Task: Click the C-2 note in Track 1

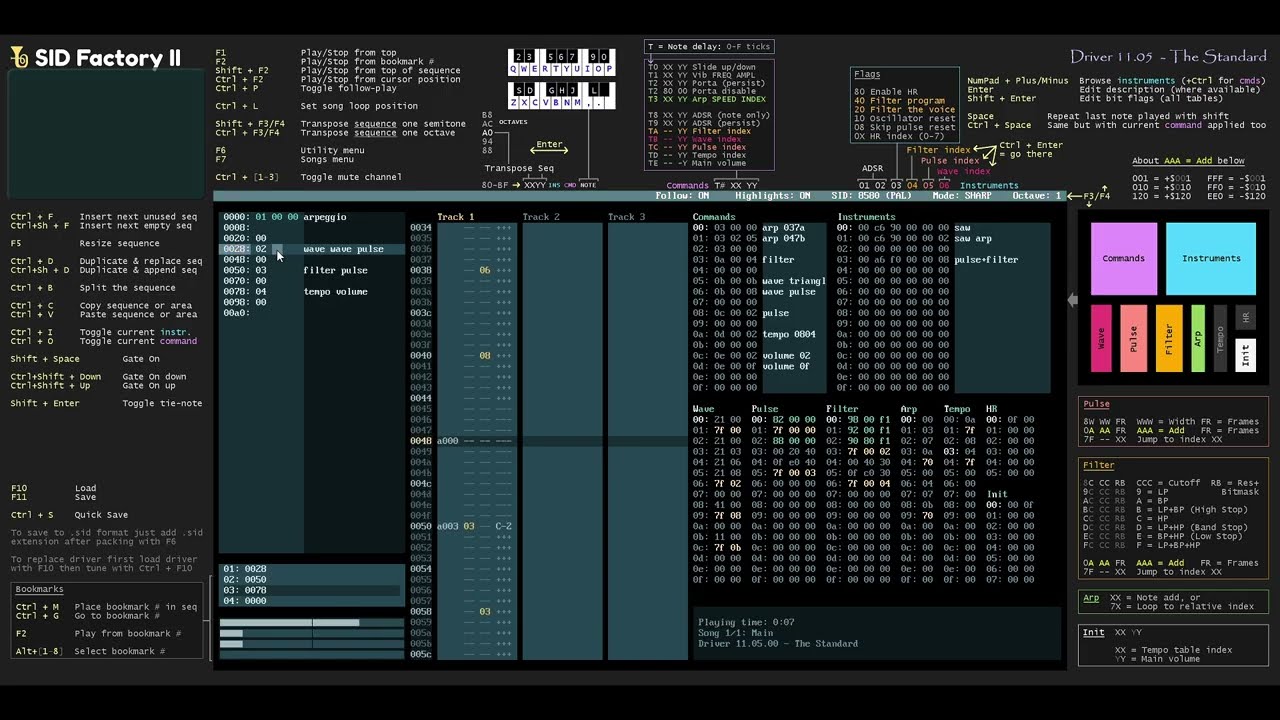Action: point(503,526)
